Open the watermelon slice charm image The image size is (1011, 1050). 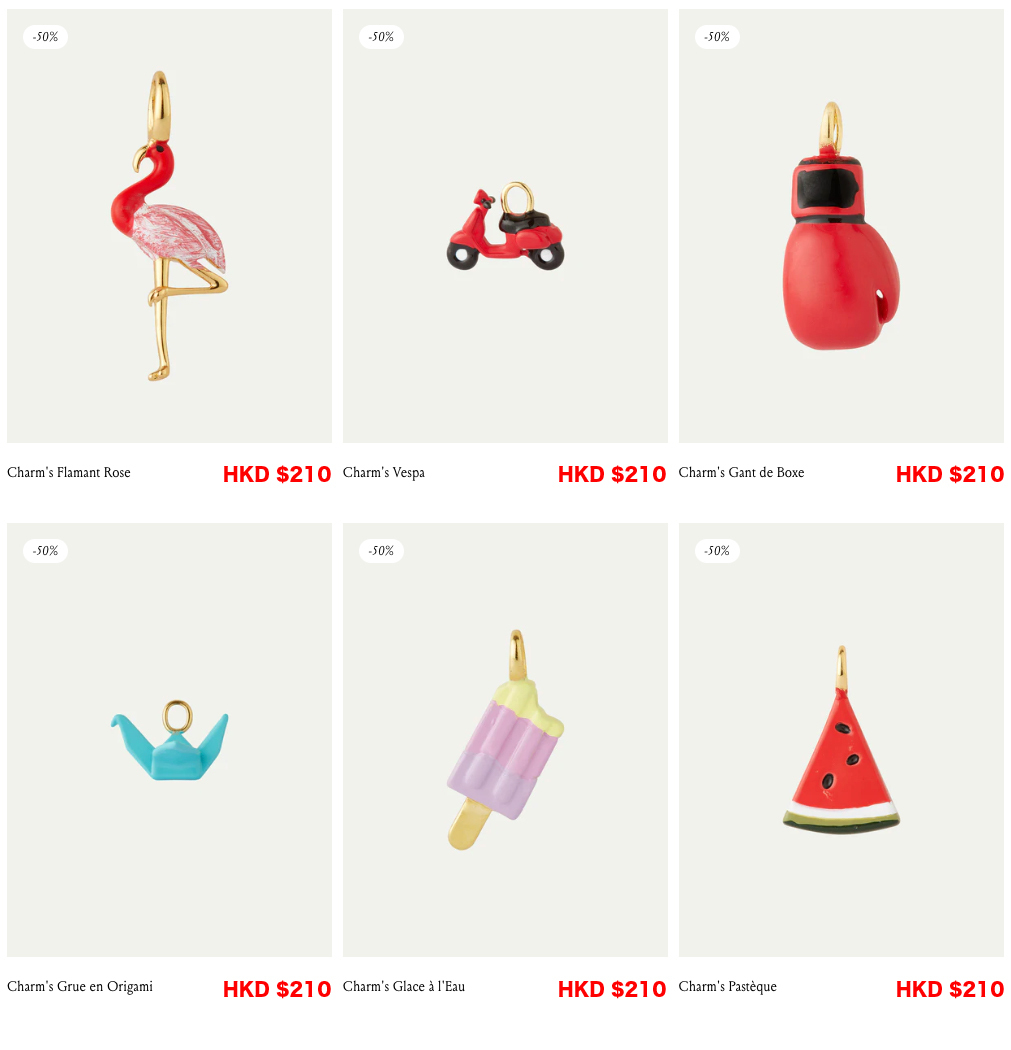coord(841,740)
